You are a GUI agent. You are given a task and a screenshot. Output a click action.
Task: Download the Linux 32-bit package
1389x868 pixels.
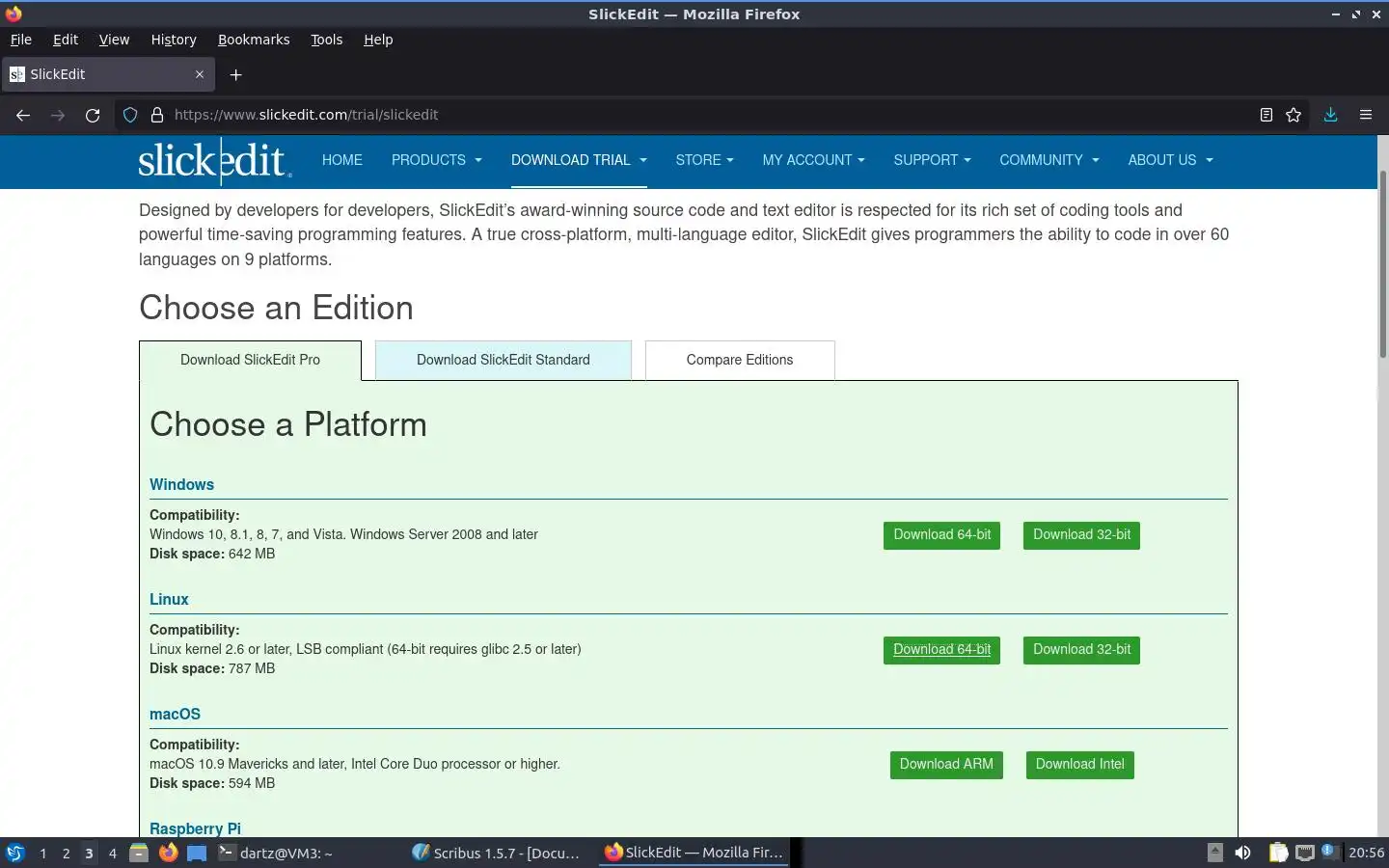1081,650
